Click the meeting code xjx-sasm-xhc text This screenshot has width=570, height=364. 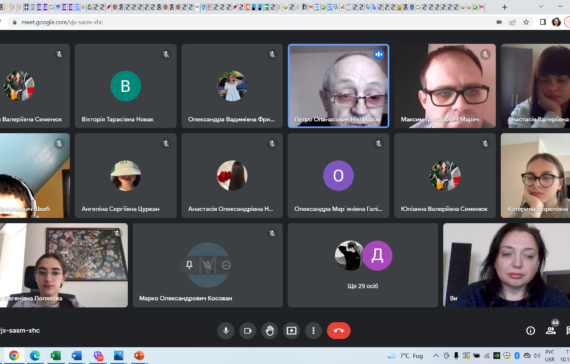point(20,331)
